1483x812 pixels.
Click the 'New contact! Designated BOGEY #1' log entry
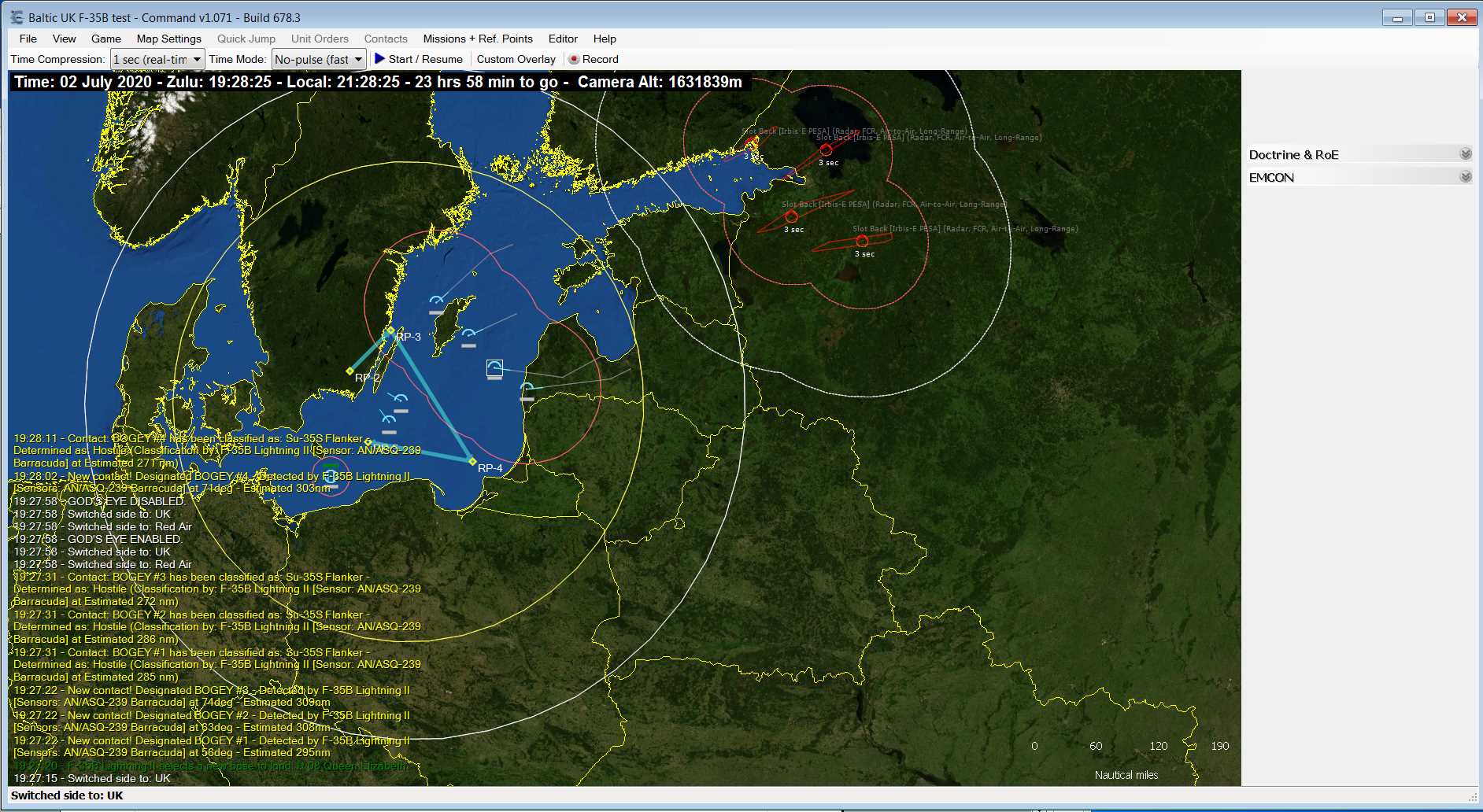click(x=212, y=747)
